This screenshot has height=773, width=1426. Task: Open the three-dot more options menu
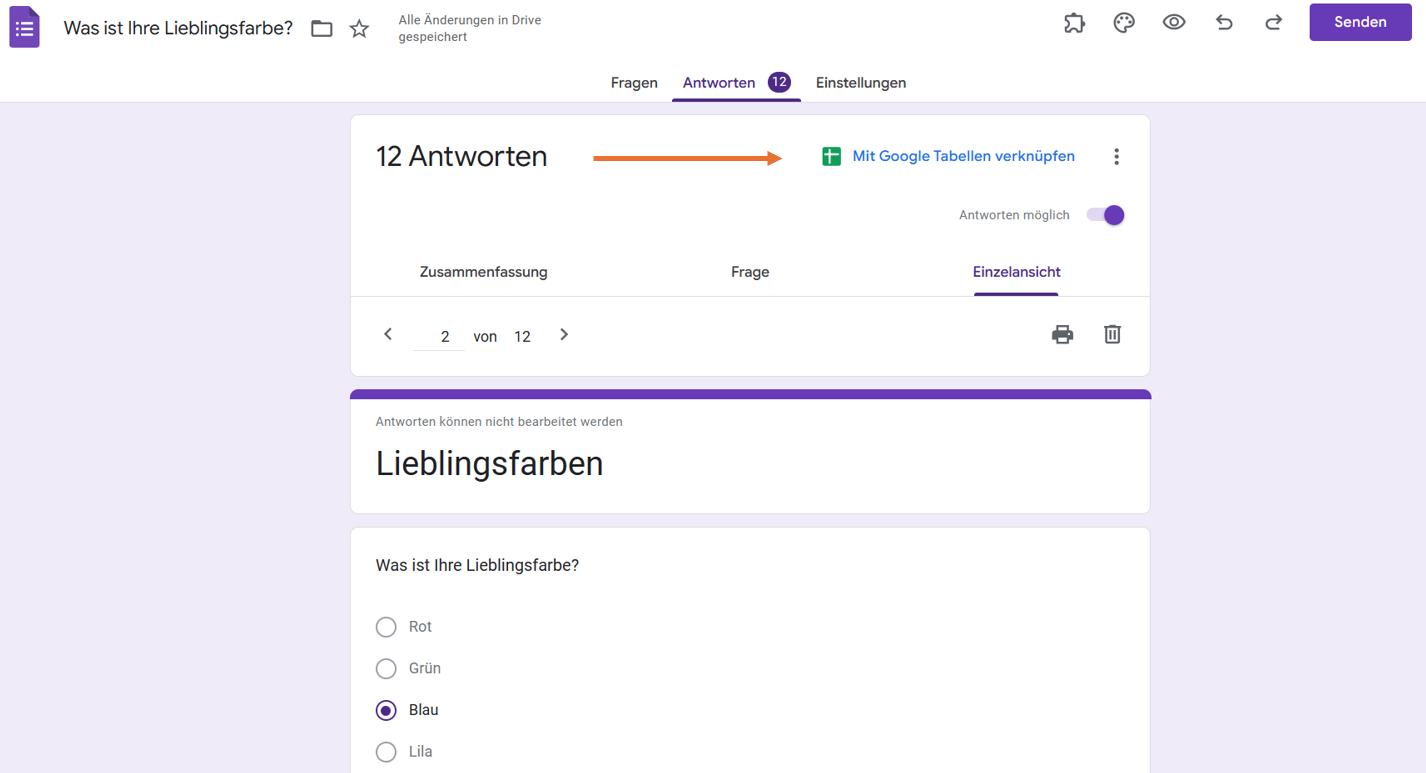(1116, 157)
